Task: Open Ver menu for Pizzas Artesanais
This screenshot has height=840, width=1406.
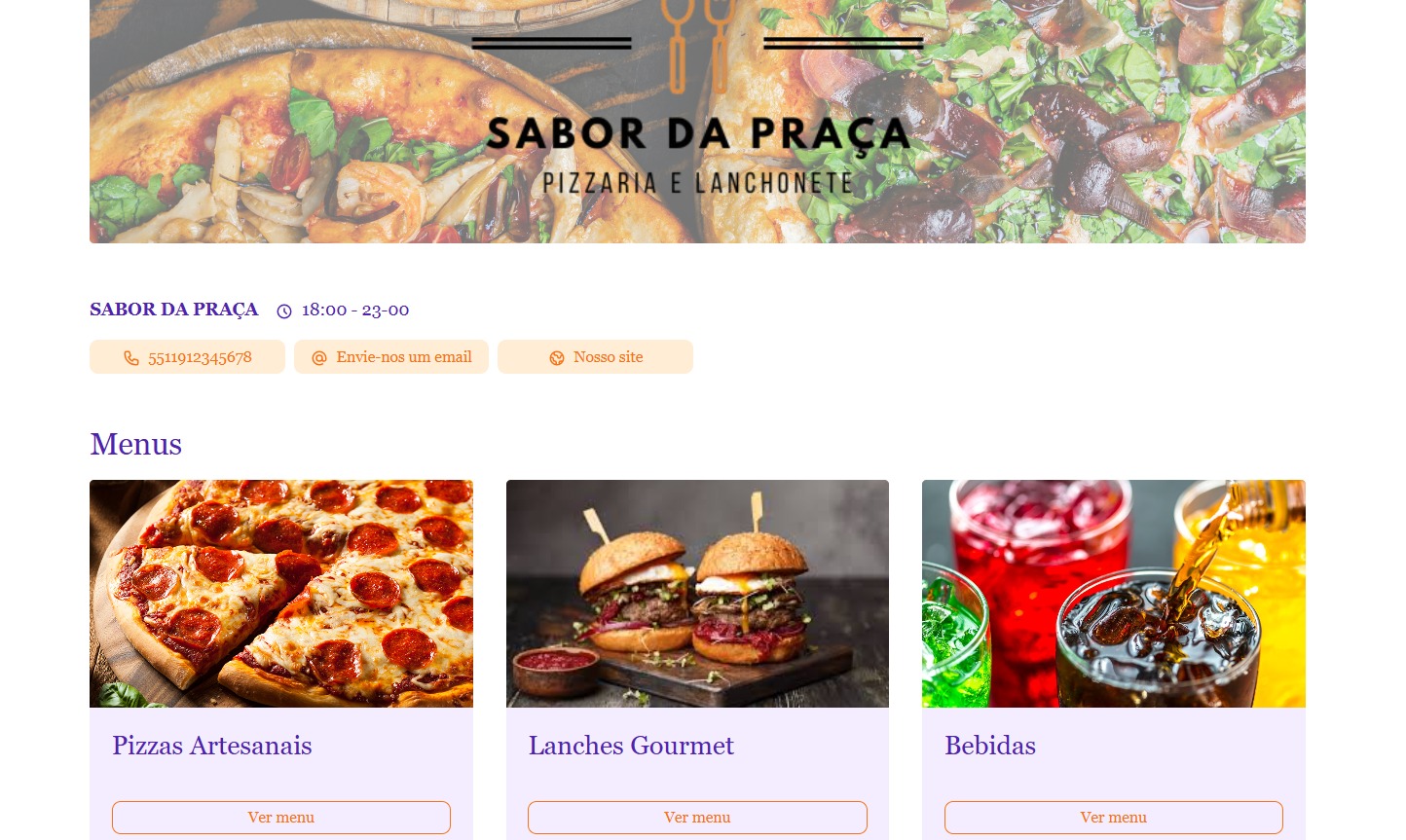Action: (x=281, y=818)
